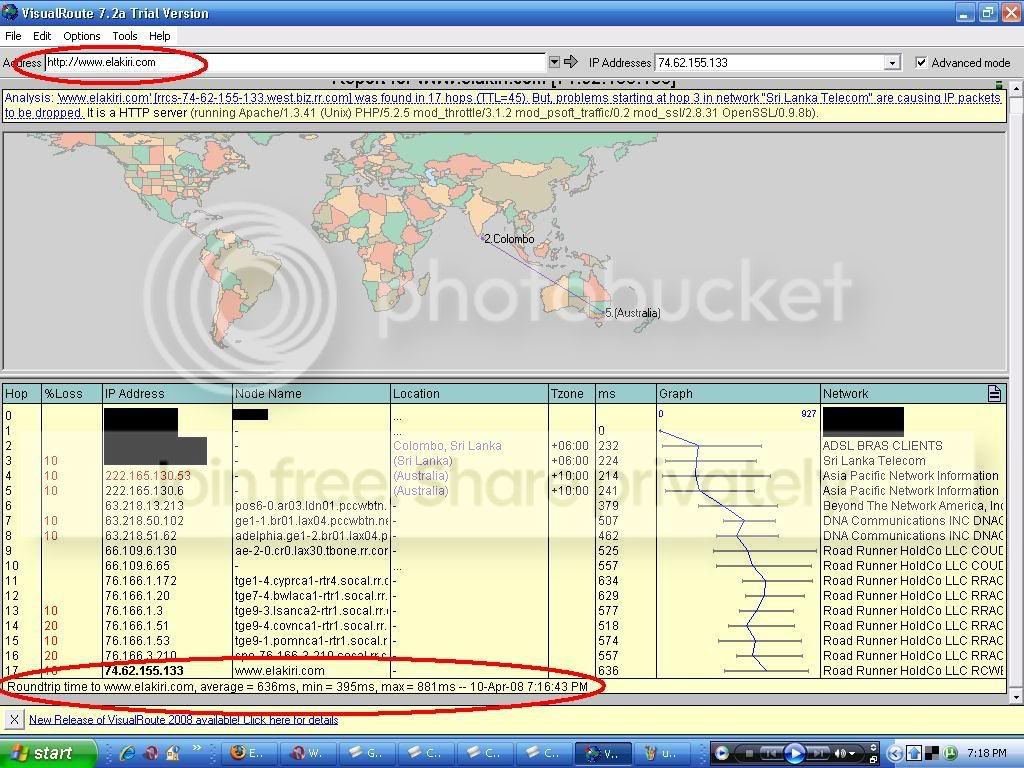The height and width of the screenshot is (768, 1024).
Task: Click node name www.elakiri.com in last row
Action: tap(280, 671)
